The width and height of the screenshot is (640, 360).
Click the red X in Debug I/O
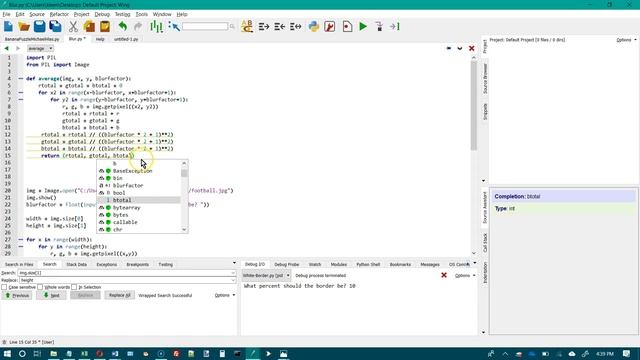pyautogui.click(x=444, y=276)
